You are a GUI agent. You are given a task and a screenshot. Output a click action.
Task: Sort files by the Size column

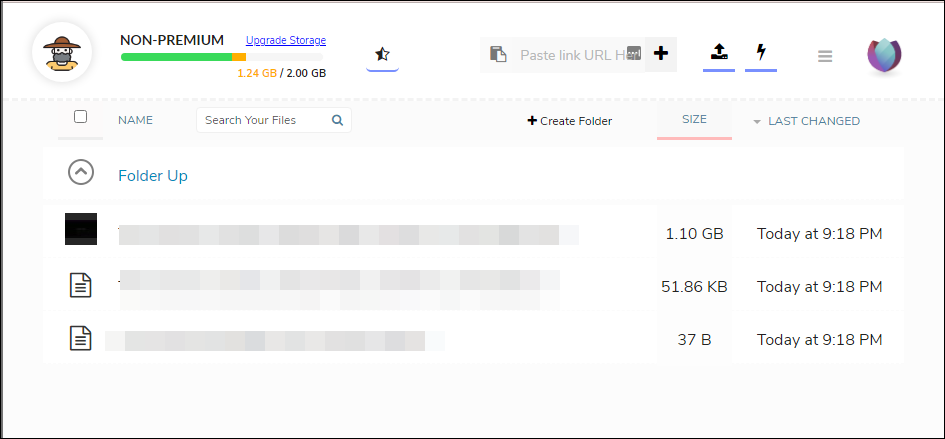[694, 120]
